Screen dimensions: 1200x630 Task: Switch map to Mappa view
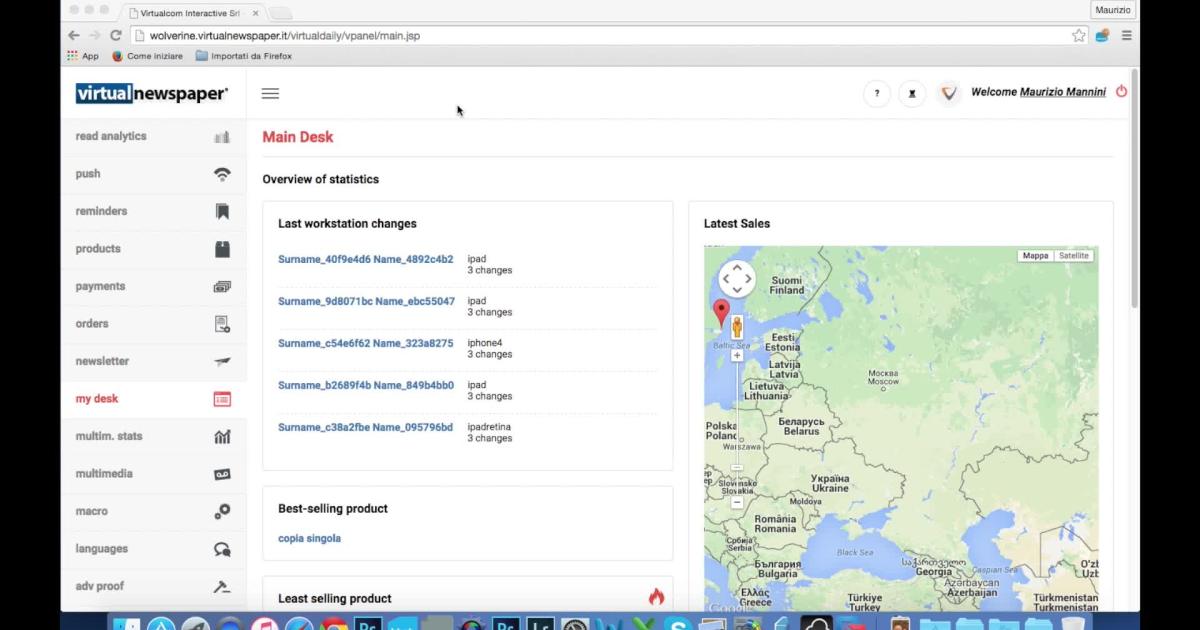pos(1035,256)
